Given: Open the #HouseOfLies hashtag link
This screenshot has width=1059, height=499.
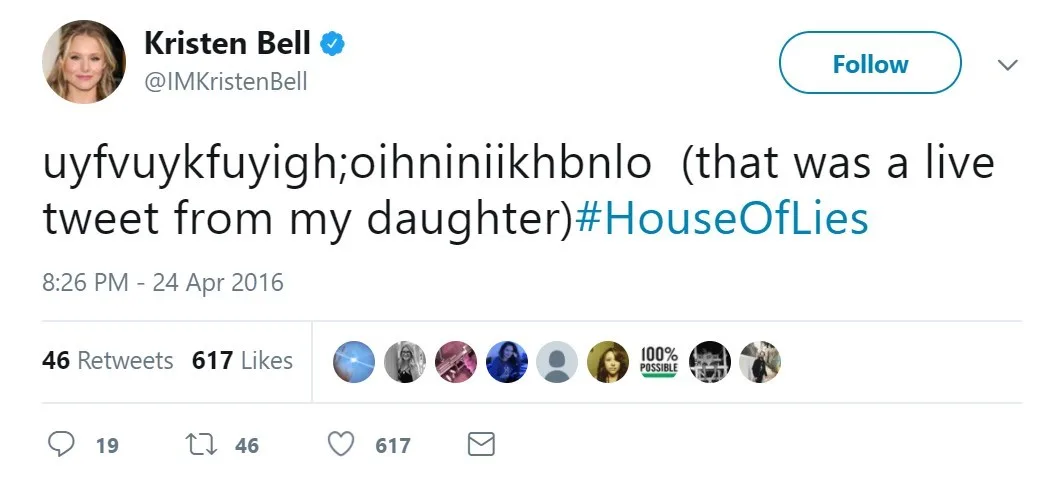Looking at the screenshot, I should pyautogui.click(x=721, y=219).
